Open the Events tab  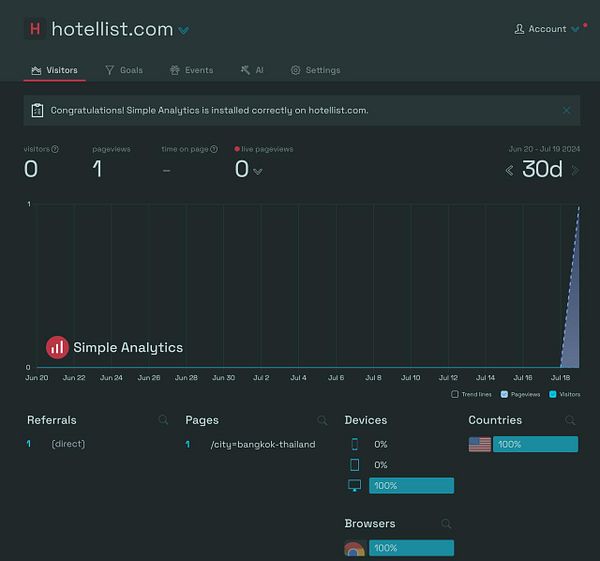pyautogui.click(x=191, y=70)
